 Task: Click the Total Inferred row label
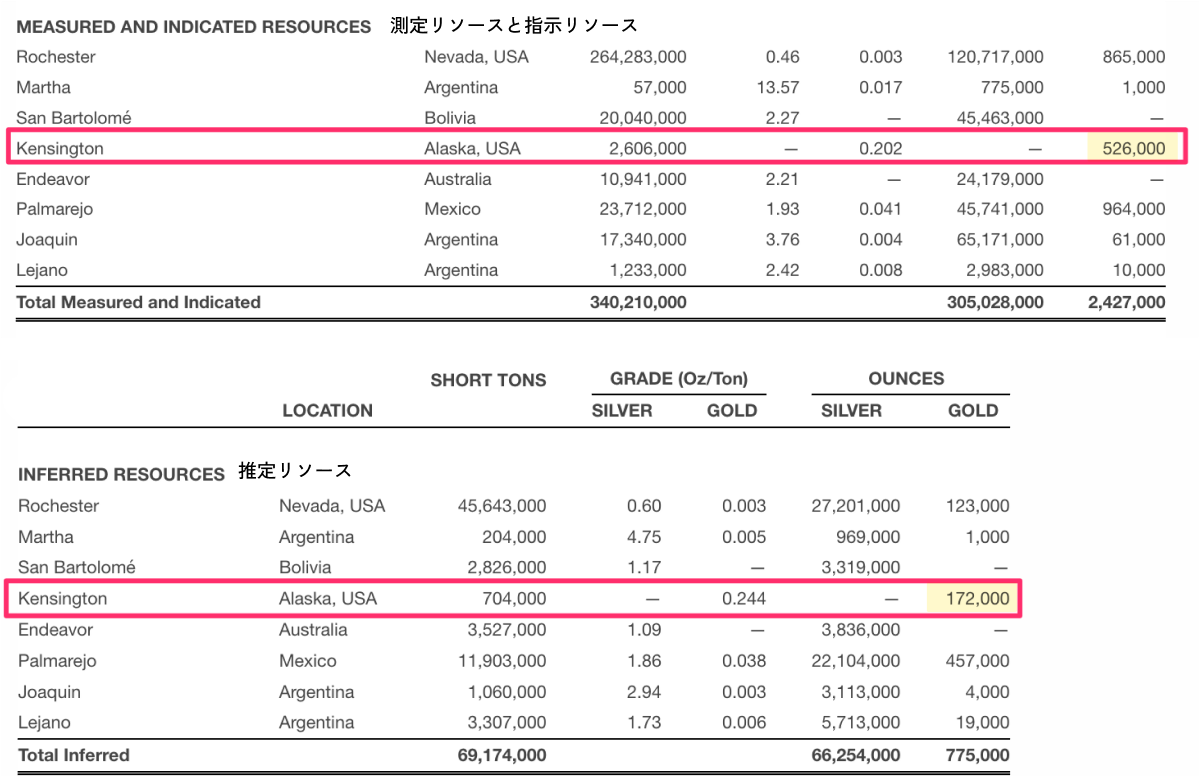point(74,755)
